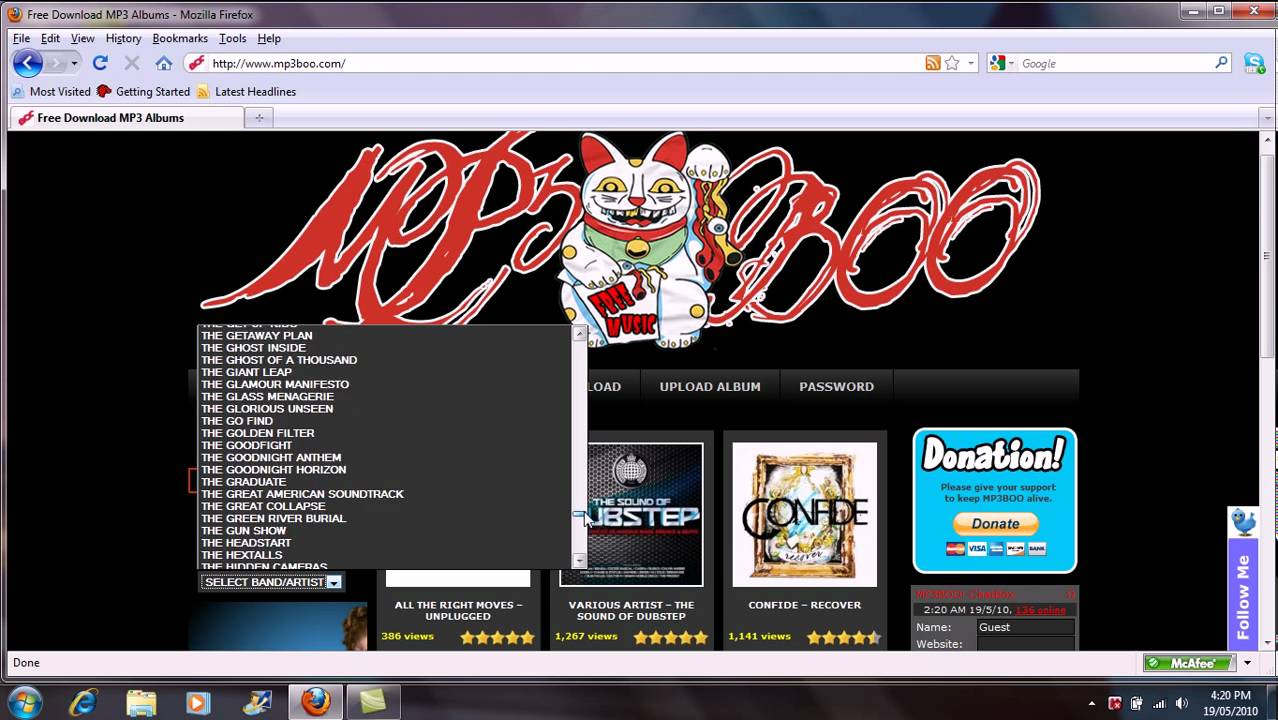Rate the Confide album with stars
1278x720 pixels.
pyautogui.click(x=844, y=637)
